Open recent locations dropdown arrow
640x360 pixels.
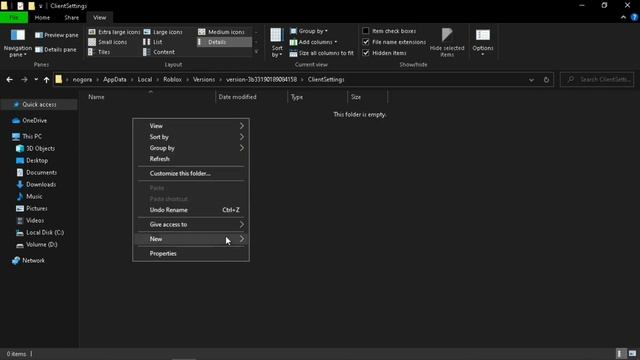36,80
